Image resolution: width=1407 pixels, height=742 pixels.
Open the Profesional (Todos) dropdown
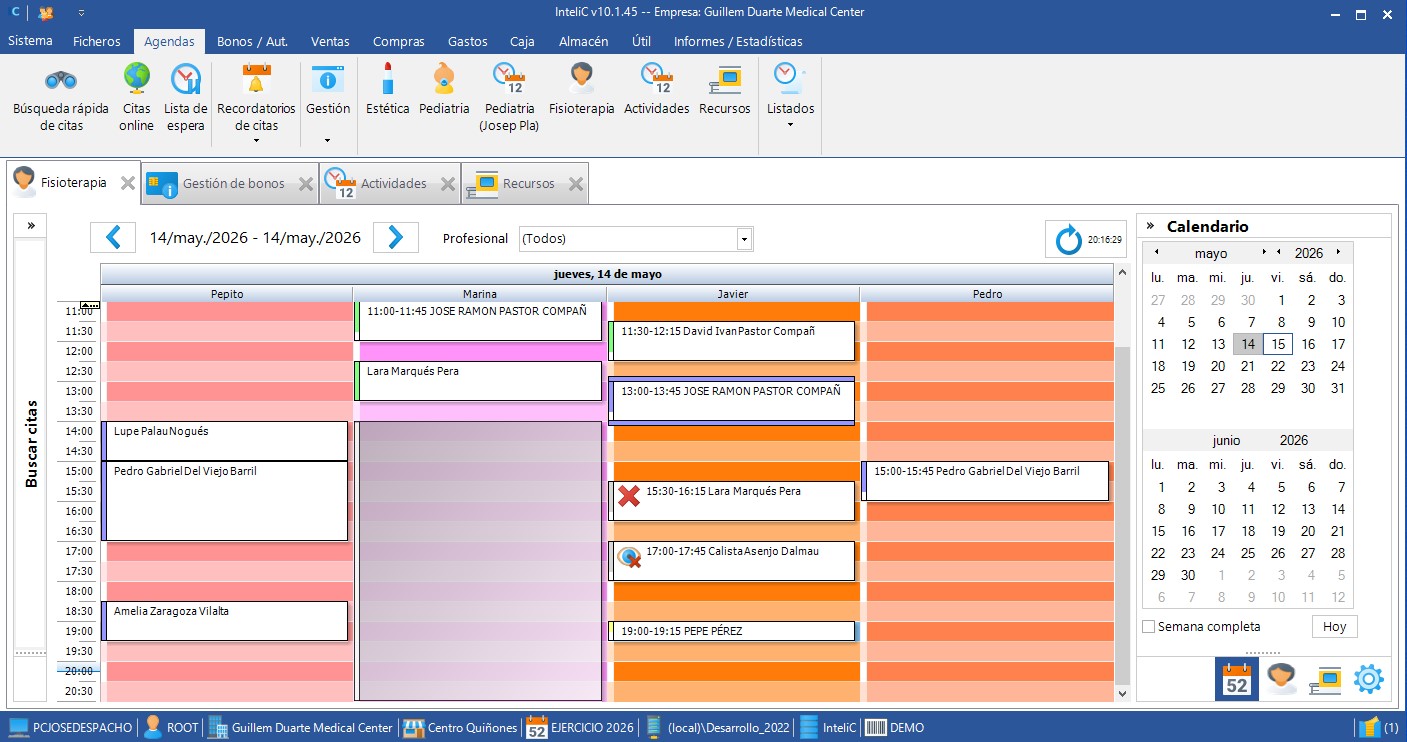click(744, 239)
